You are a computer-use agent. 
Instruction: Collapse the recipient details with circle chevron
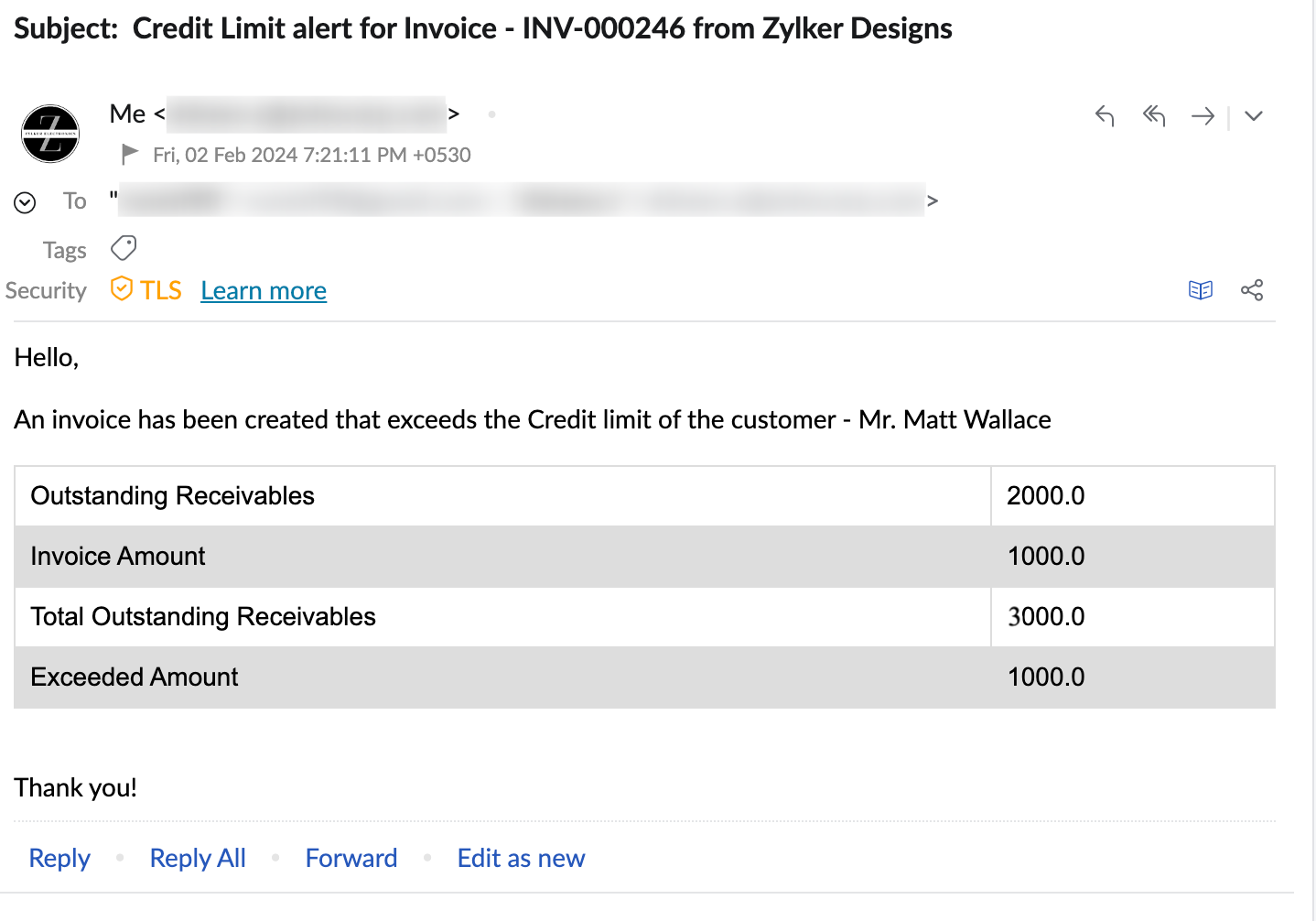[x=25, y=201]
